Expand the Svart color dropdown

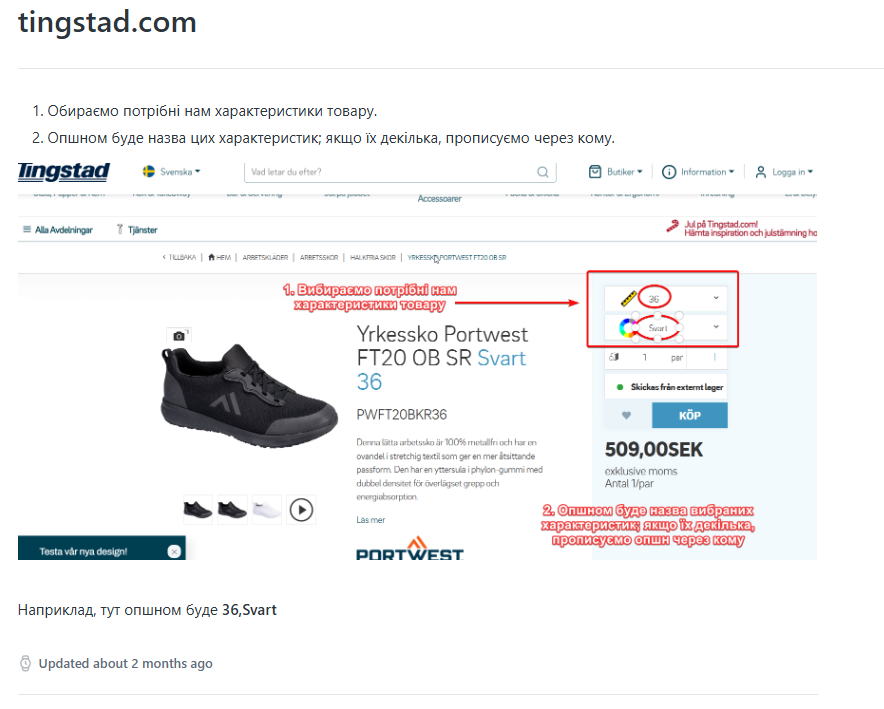point(666,327)
